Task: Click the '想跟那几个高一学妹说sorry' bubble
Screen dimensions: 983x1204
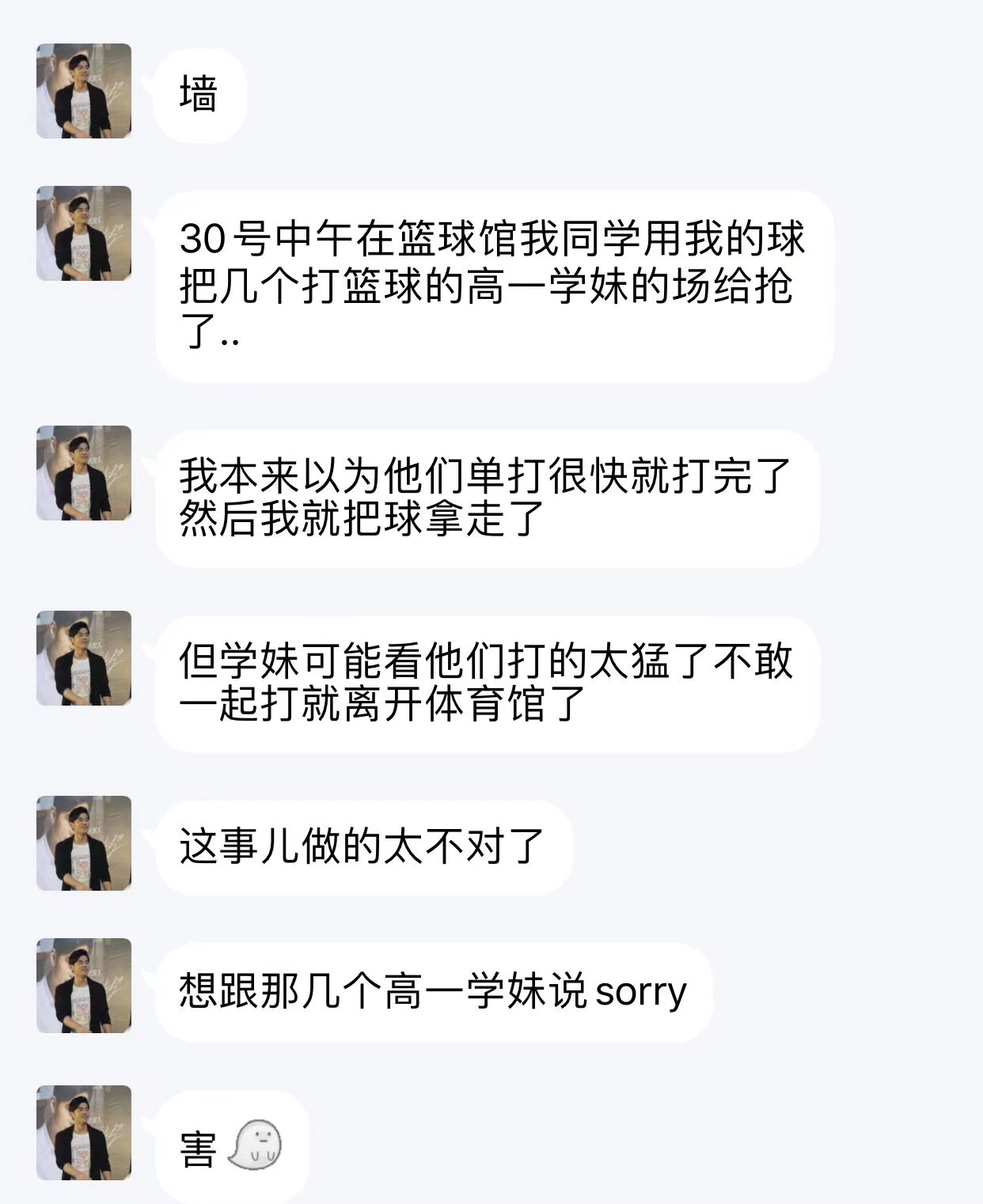Action: coord(434,991)
